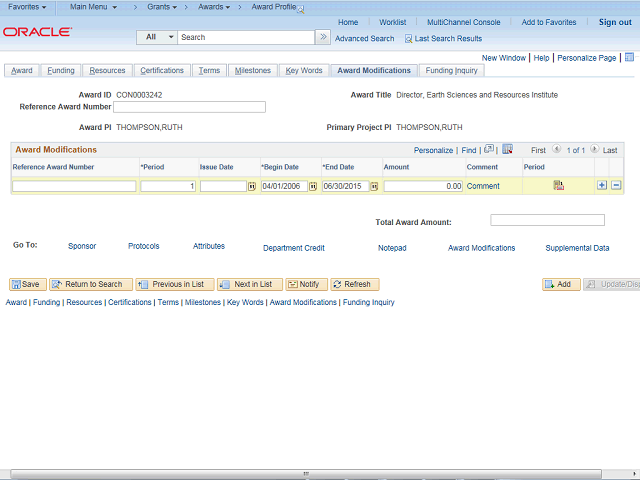Click the Reference Award Number field below Award ID
The image size is (640, 480).
[x=189, y=107]
